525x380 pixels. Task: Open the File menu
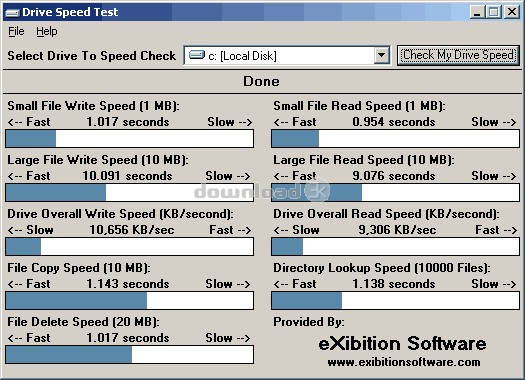[16, 31]
